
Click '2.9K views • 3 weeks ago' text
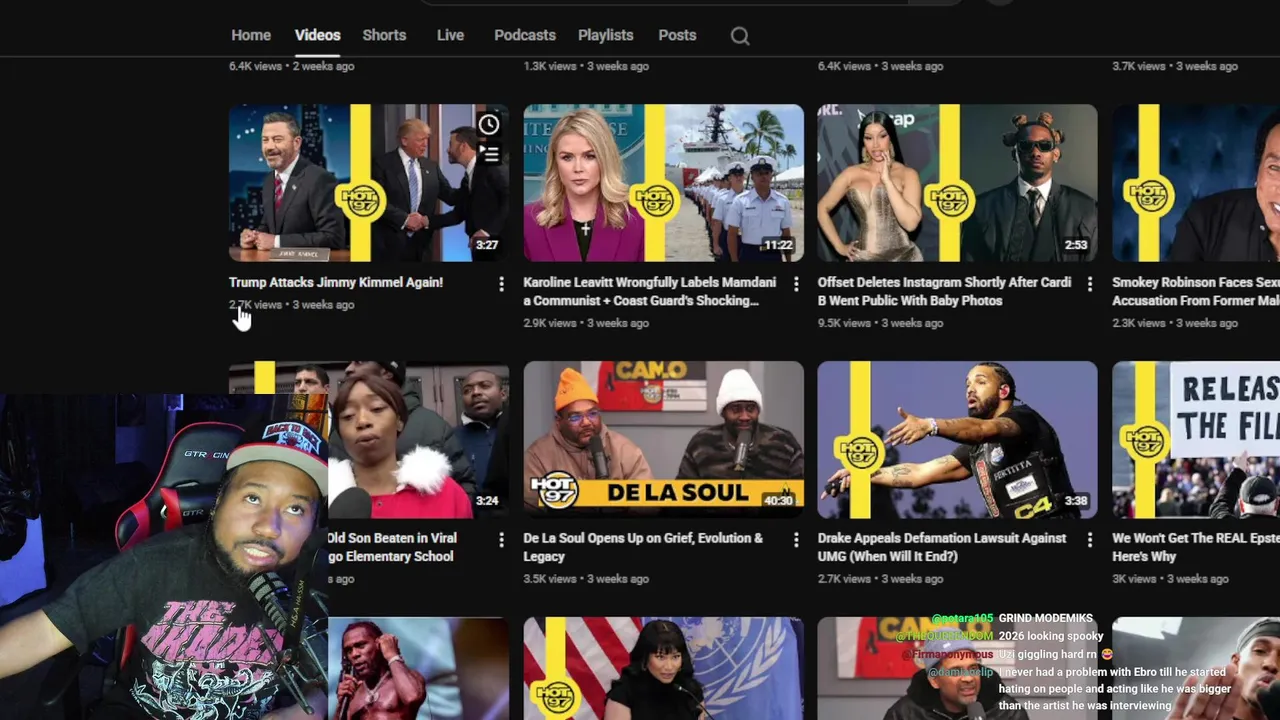coord(586,323)
